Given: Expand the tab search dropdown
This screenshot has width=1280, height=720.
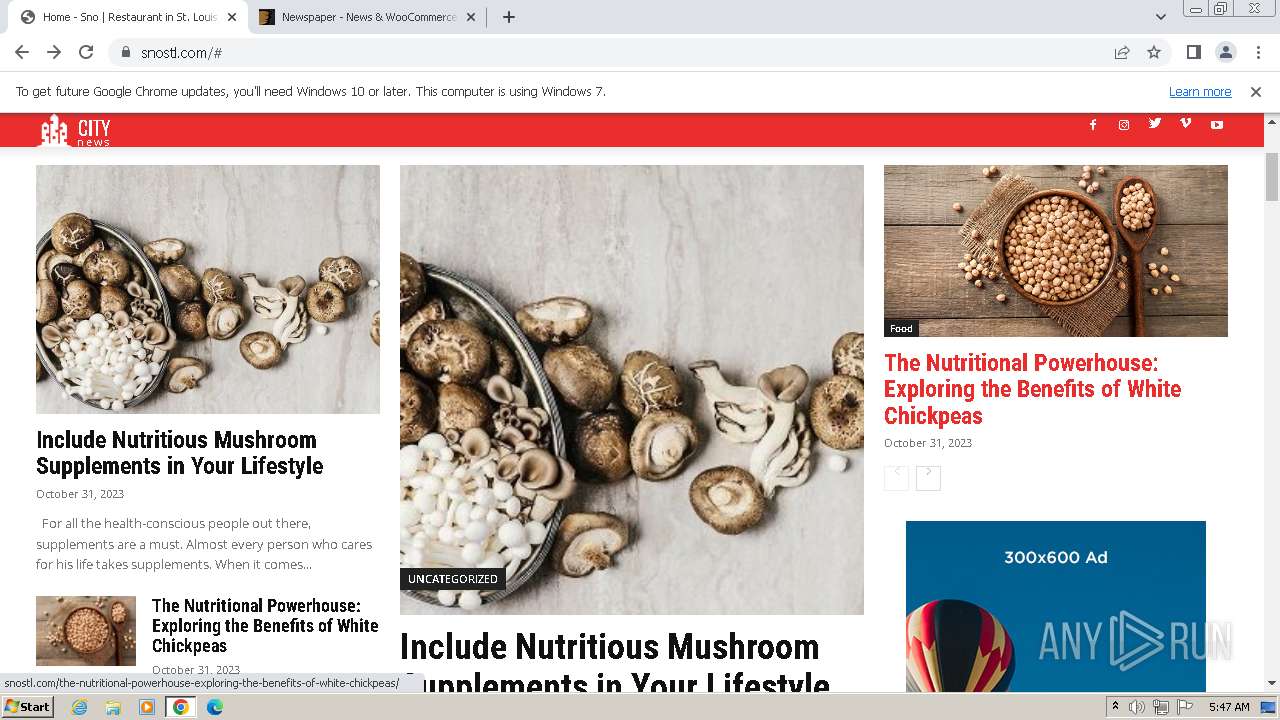Looking at the screenshot, I should [x=1161, y=17].
